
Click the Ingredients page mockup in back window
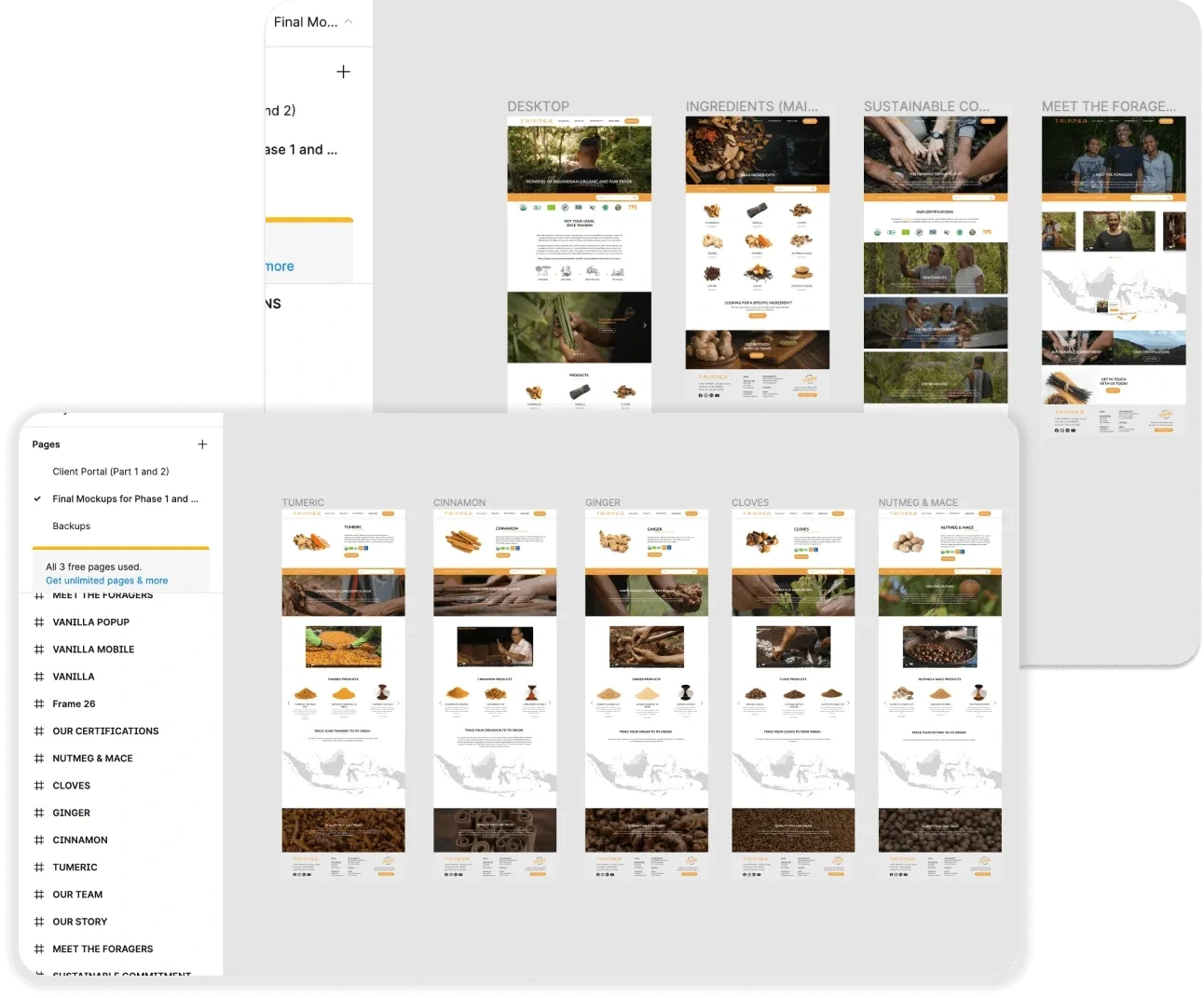pyautogui.click(x=758, y=260)
